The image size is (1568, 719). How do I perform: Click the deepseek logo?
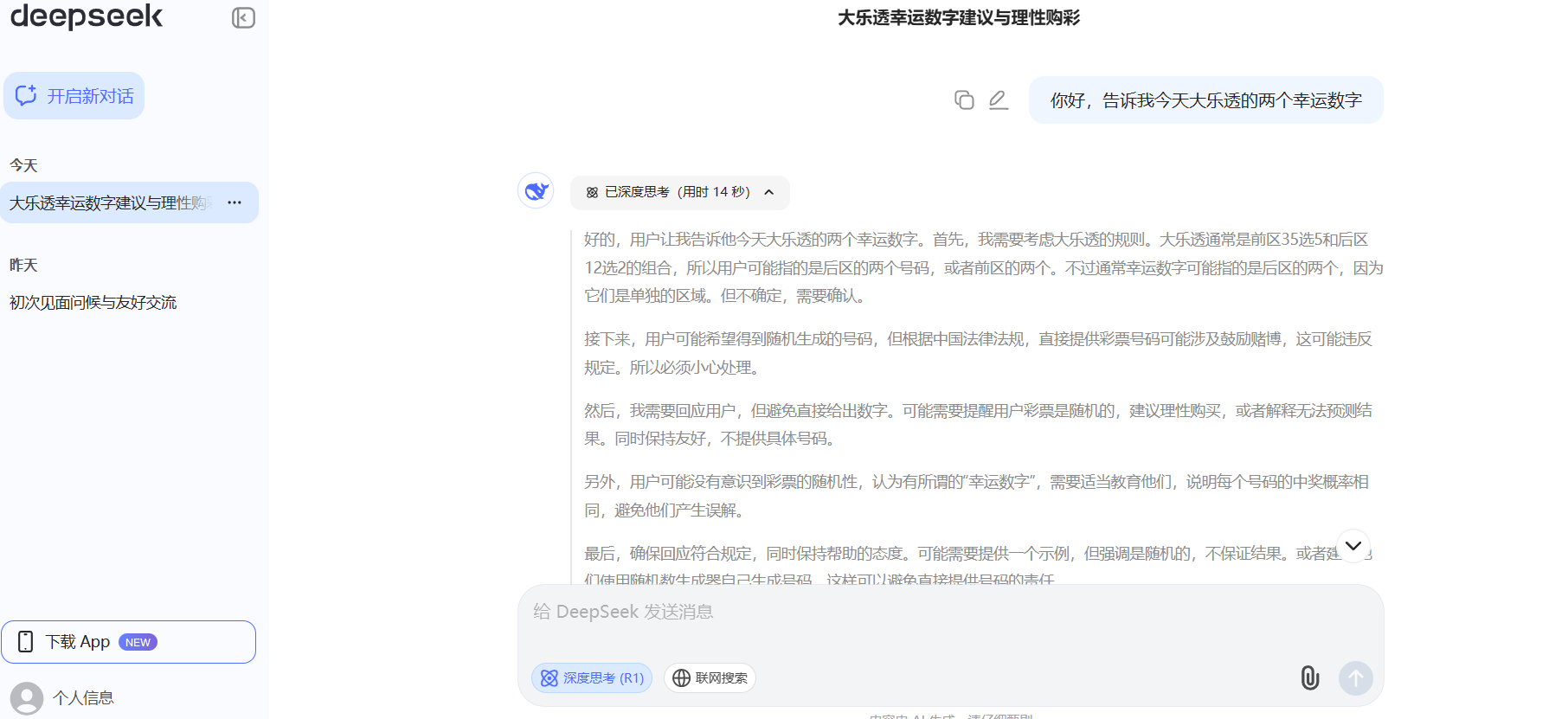[x=86, y=16]
